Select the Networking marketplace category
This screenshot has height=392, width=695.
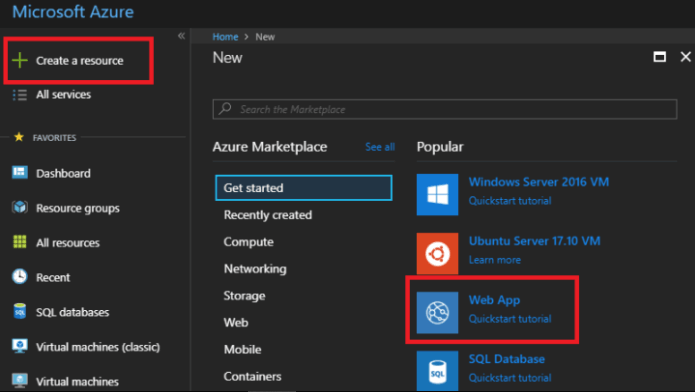click(x=255, y=269)
